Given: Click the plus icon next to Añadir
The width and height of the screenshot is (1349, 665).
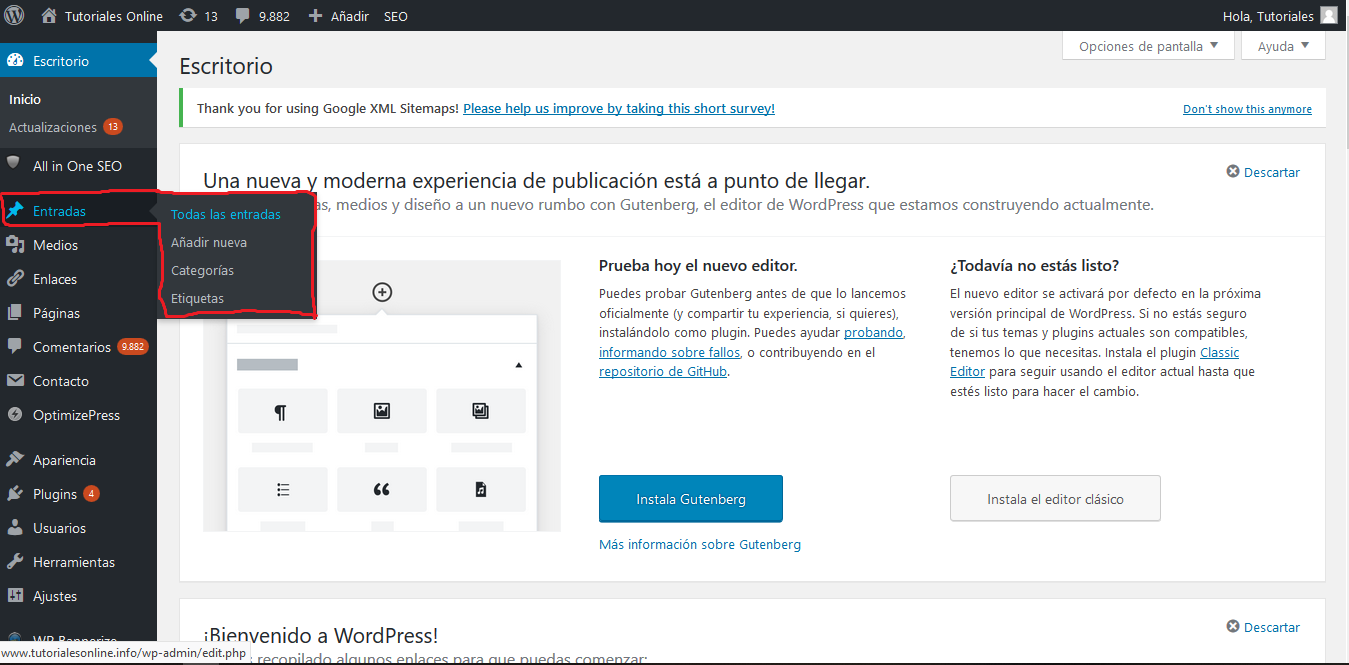Looking at the screenshot, I should (315, 16).
